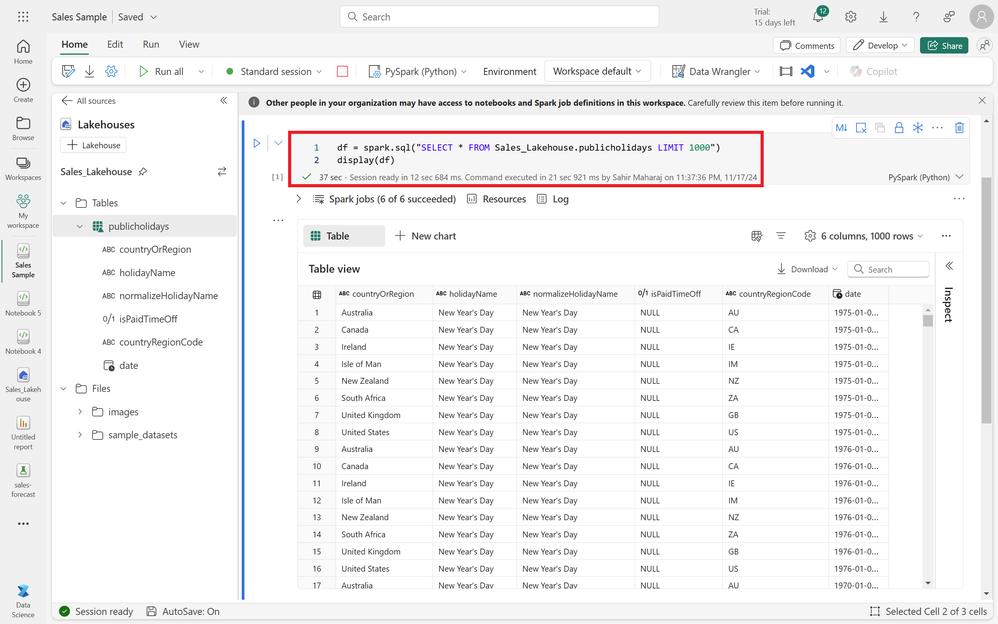This screenshot has width=998, height=624.
Task: Select the Table tab in output
Action: [x=344, y=236]
